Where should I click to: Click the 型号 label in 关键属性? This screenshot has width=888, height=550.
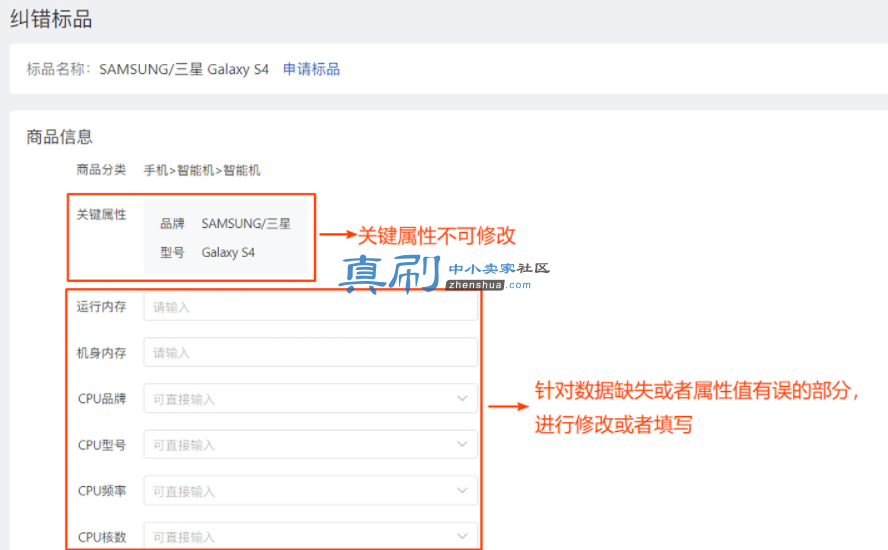pyautogui.click(x=172, y=253)
